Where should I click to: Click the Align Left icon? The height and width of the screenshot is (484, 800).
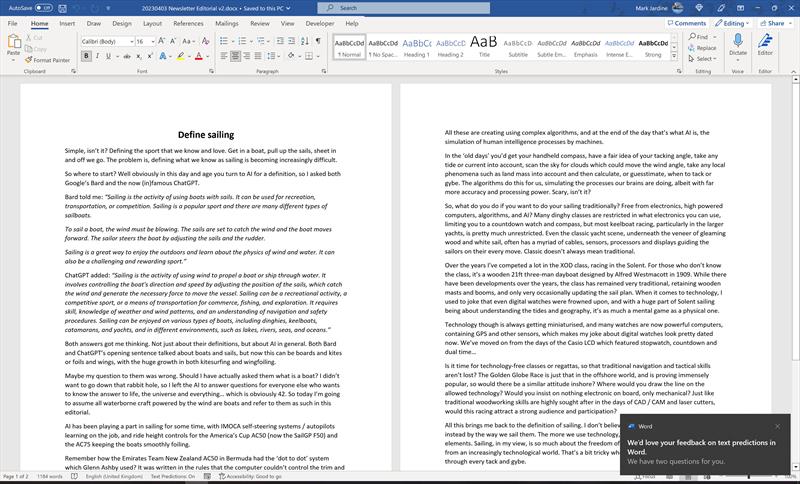click(223, 56)
